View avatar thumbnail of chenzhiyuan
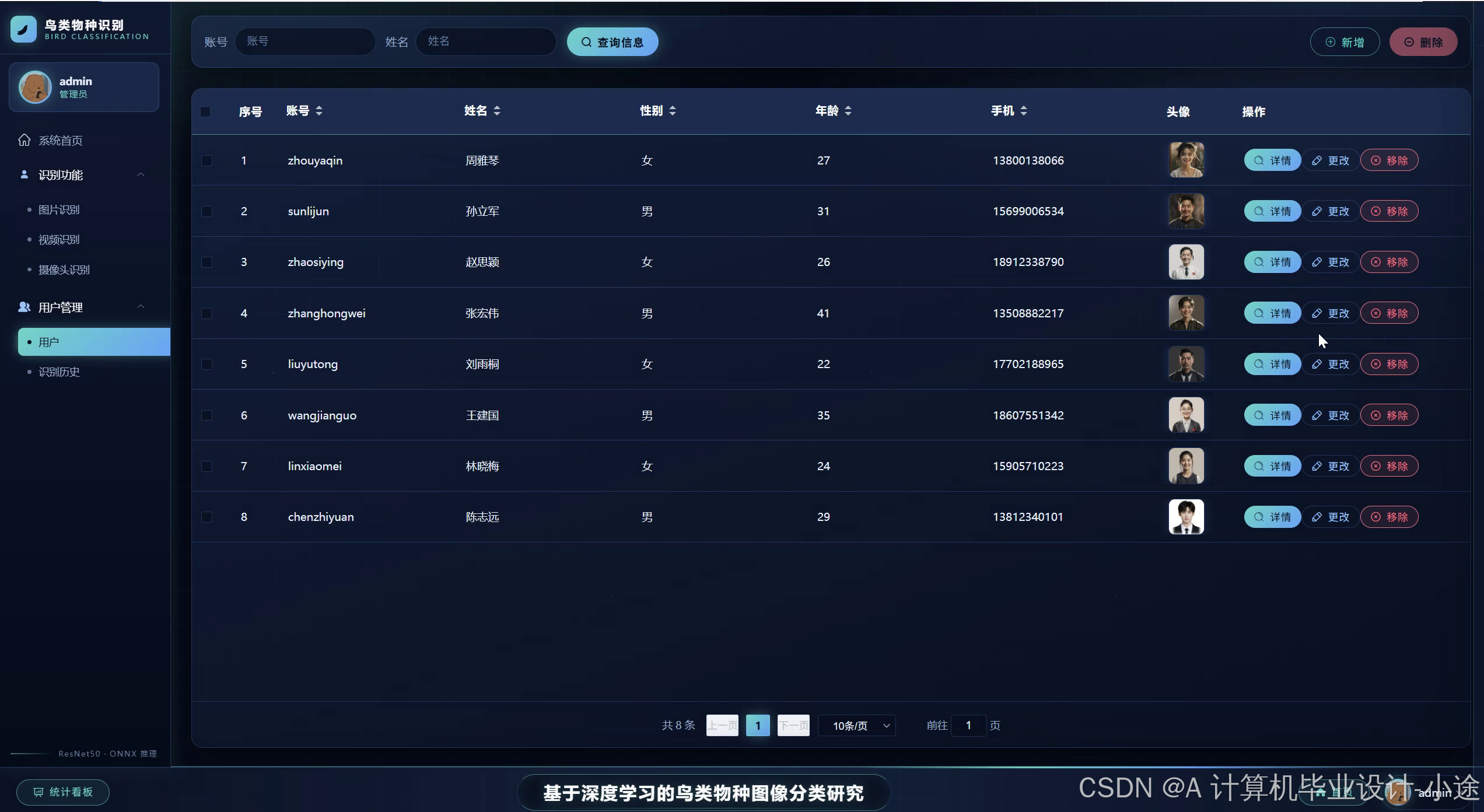The width and height of the screenshot is (1484, 812). tap(1186, 517)
